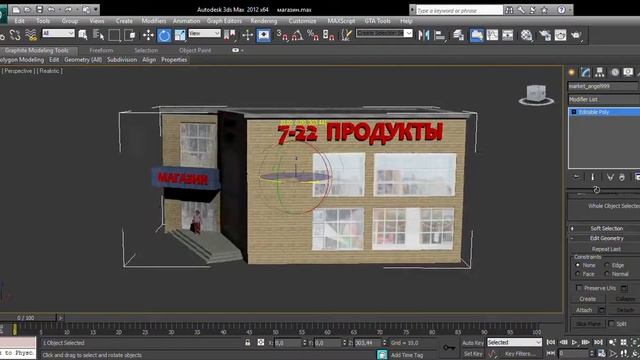
Task: Open the MAXScript menu
Action: point(341,21)
